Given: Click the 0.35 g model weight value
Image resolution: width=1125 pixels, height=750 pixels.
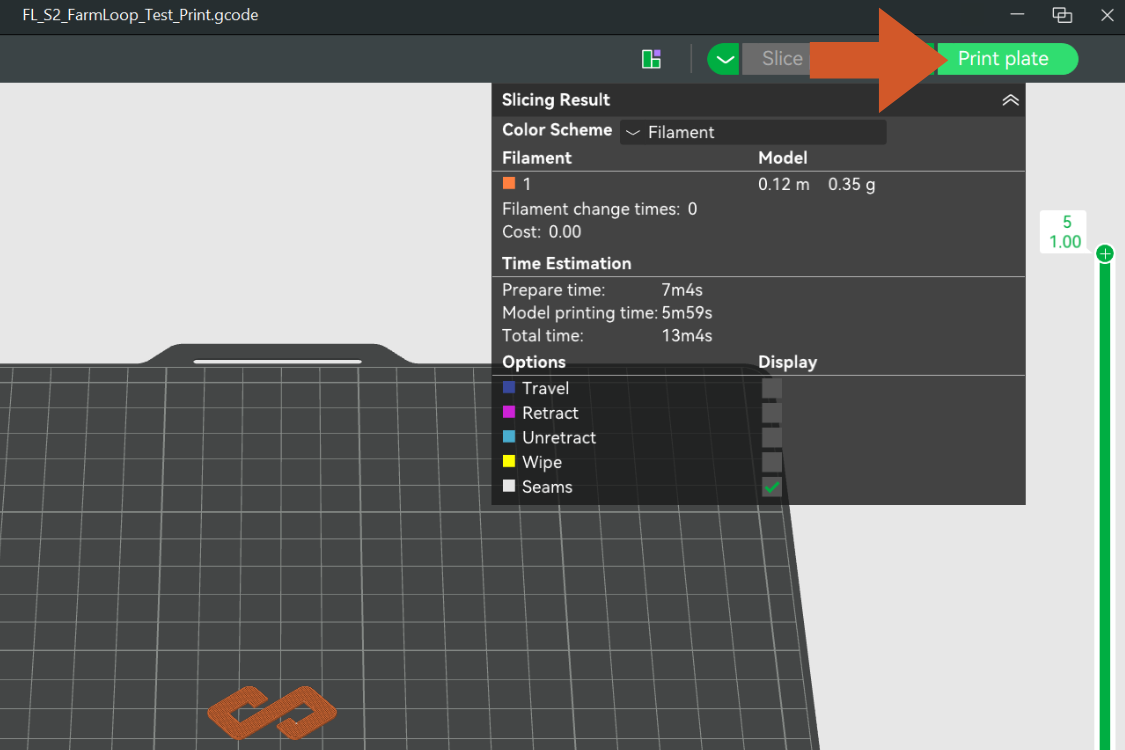Looking at the screenshot, I should coord(851,184).
